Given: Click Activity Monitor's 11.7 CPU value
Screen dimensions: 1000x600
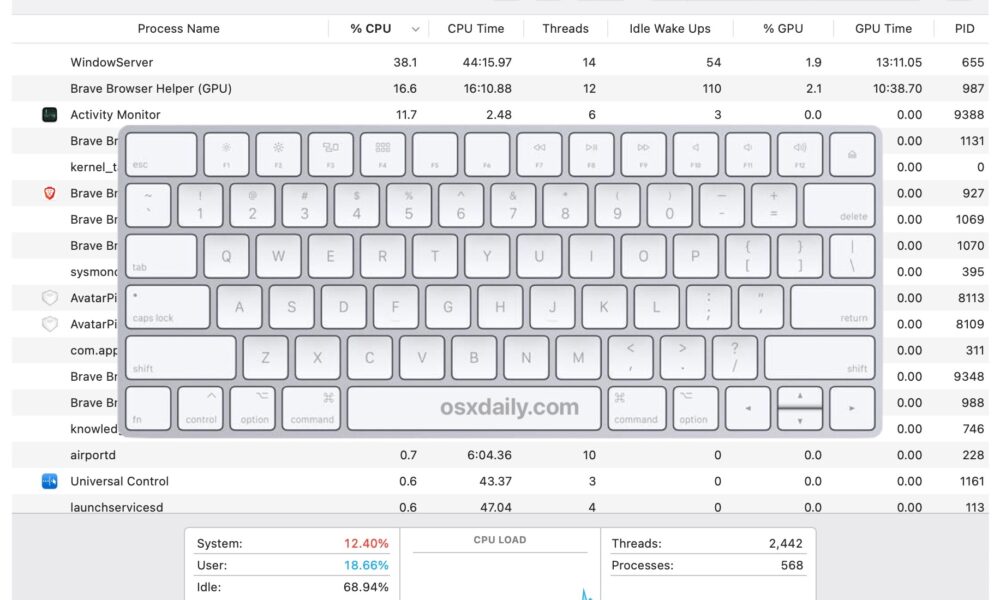Looking at the screenshot, I should pos(406,115).
